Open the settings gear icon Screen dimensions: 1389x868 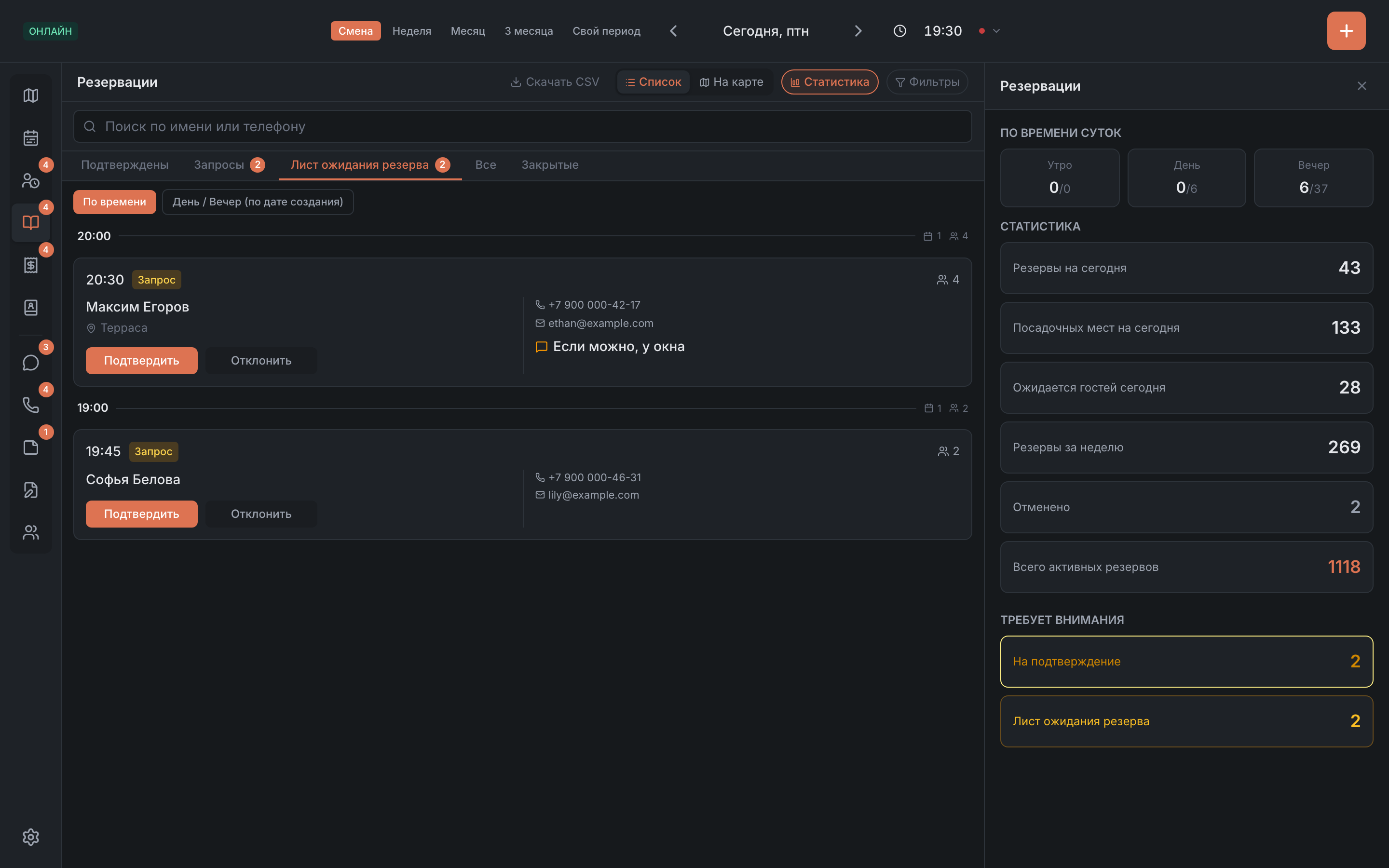tap(30, 837)
